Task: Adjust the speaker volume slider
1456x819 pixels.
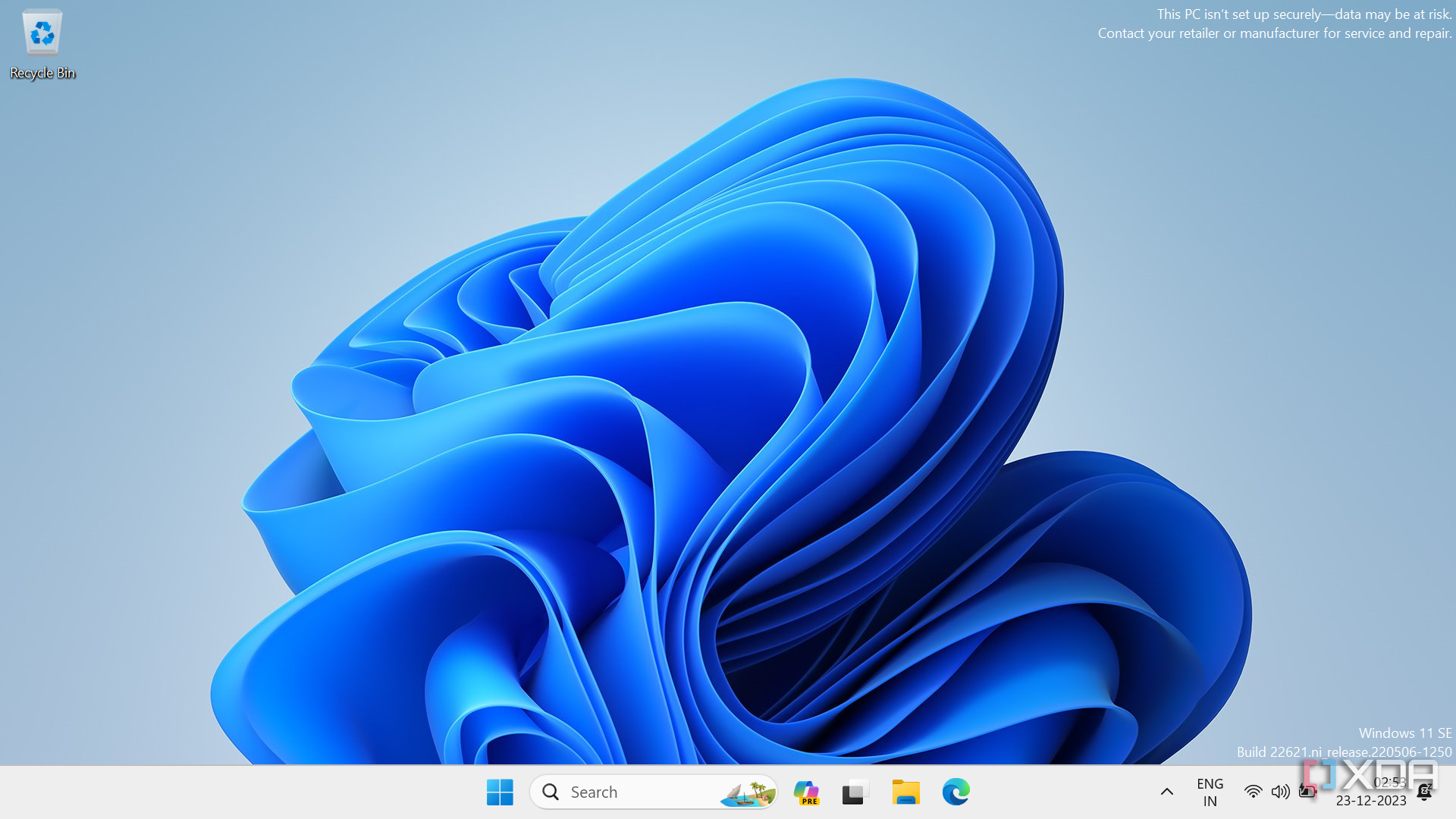Action: tap(1280, 791)
